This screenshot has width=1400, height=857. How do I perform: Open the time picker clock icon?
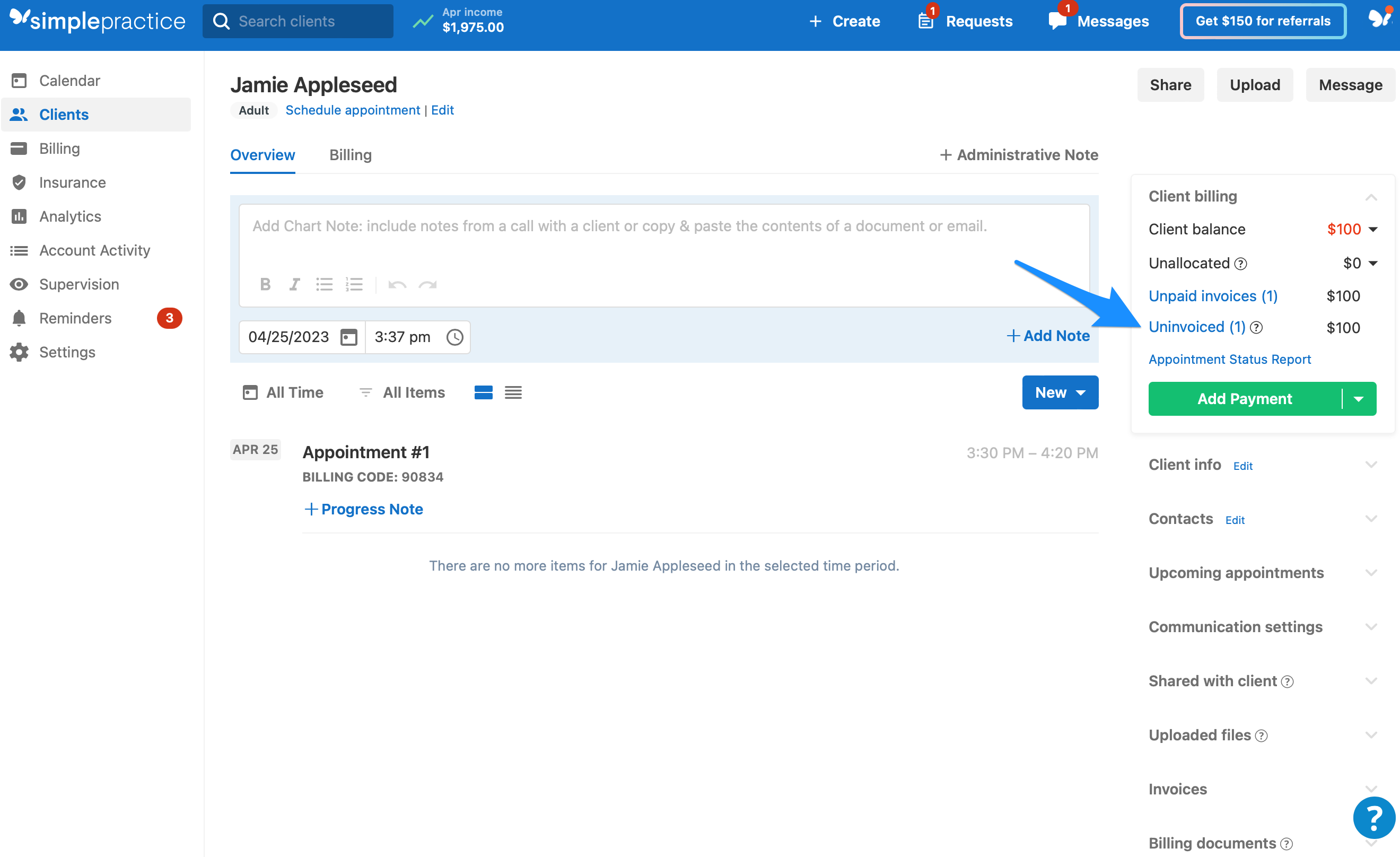[x=454, y=337]
